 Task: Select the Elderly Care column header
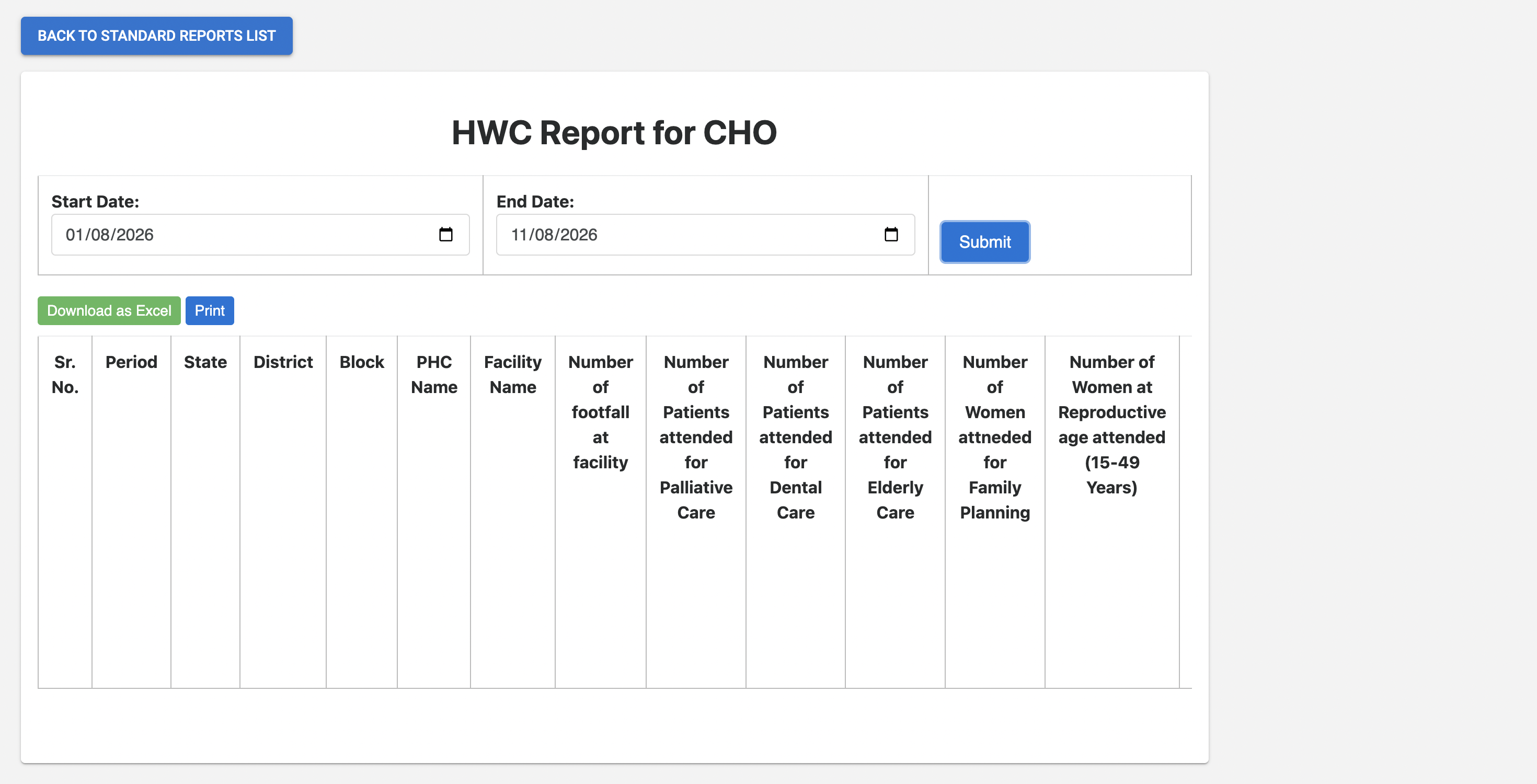coord(895,437)
